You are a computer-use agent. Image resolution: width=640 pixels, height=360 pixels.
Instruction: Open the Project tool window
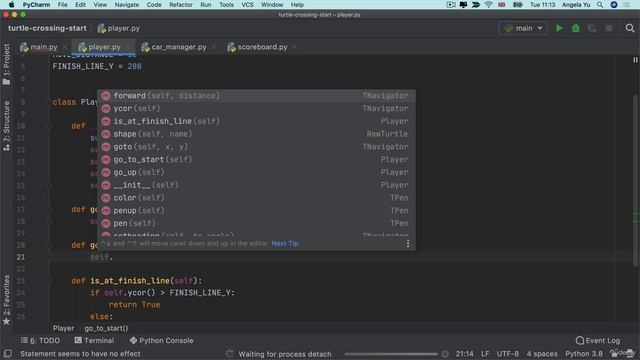coord(6,64)
